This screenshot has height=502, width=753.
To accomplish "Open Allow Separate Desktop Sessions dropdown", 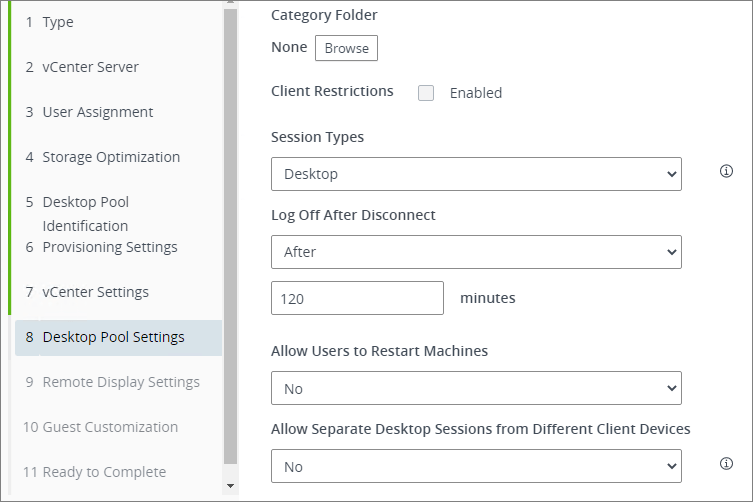I will point(476,466).
